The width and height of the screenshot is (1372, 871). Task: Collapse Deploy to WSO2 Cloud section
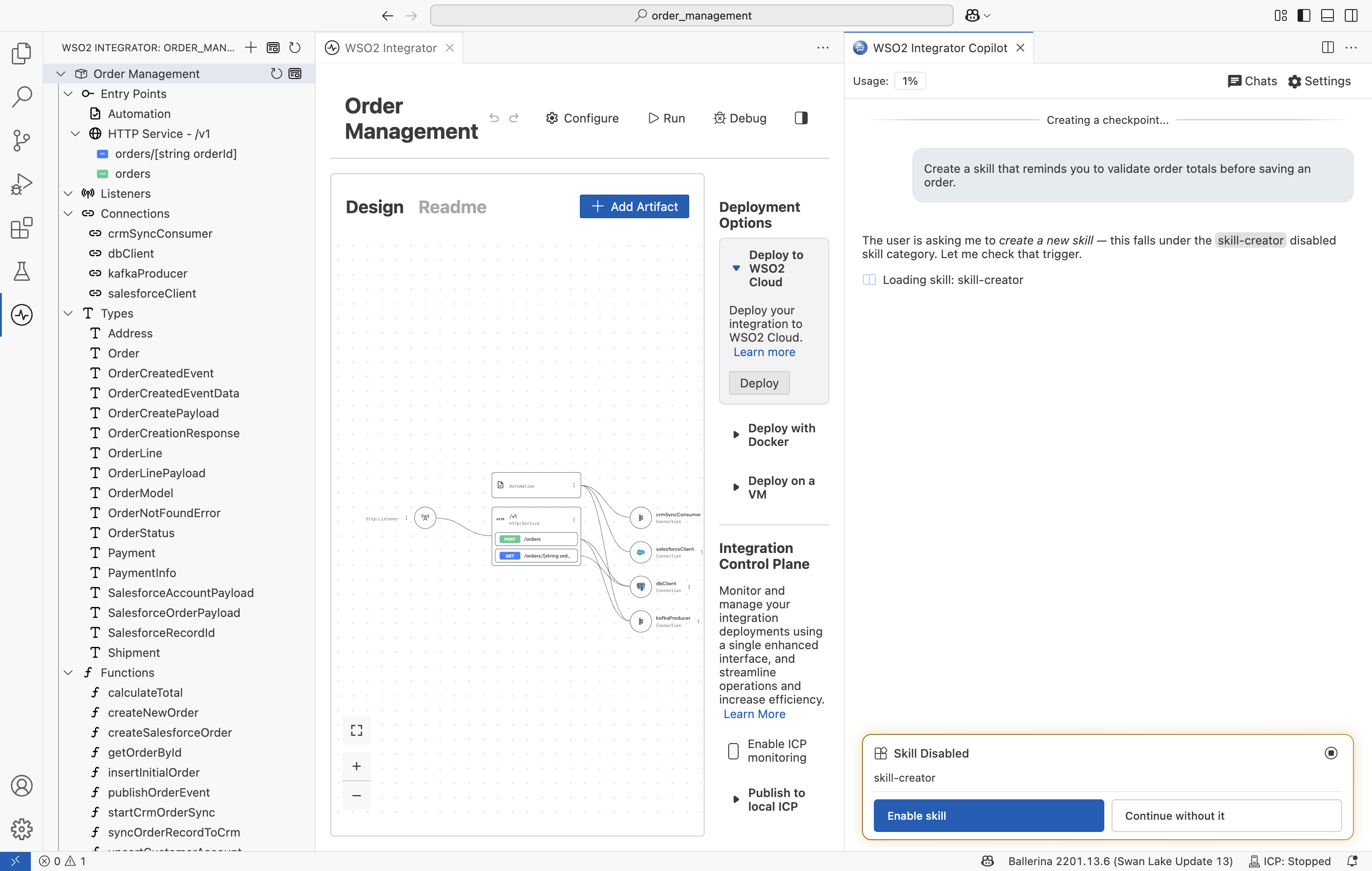click(736, 268)
